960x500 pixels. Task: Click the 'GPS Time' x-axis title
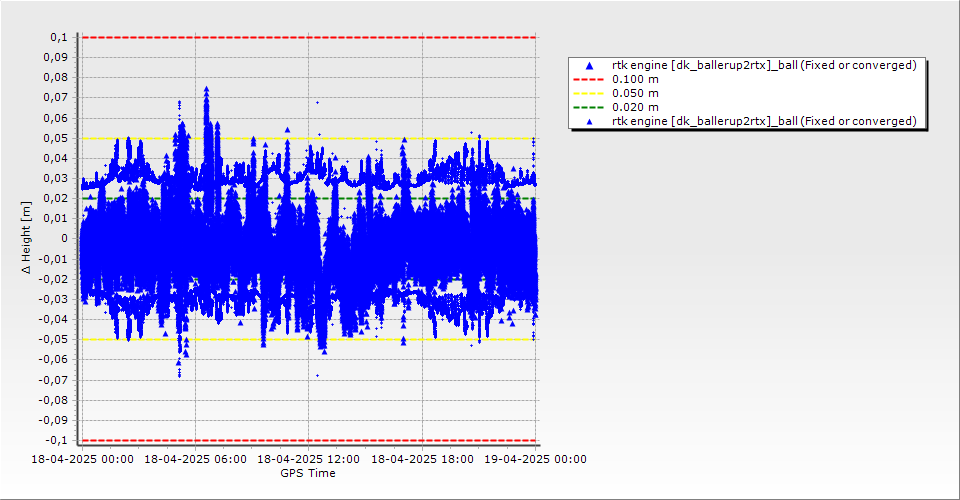[308, 473]
